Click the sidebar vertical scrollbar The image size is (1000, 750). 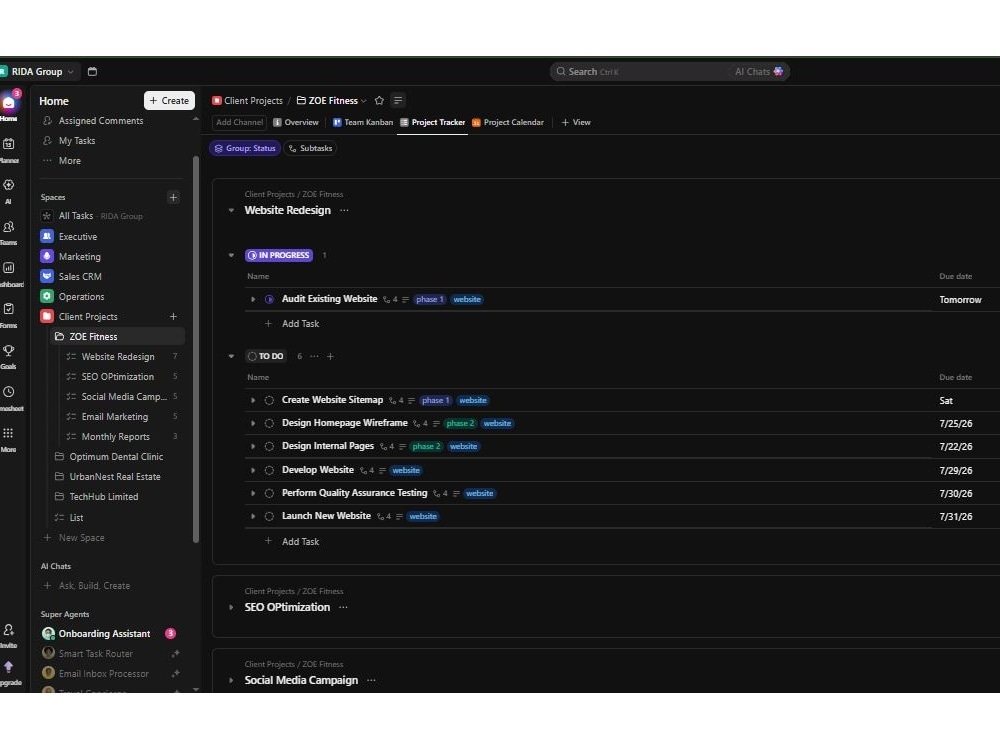(196, 349)
